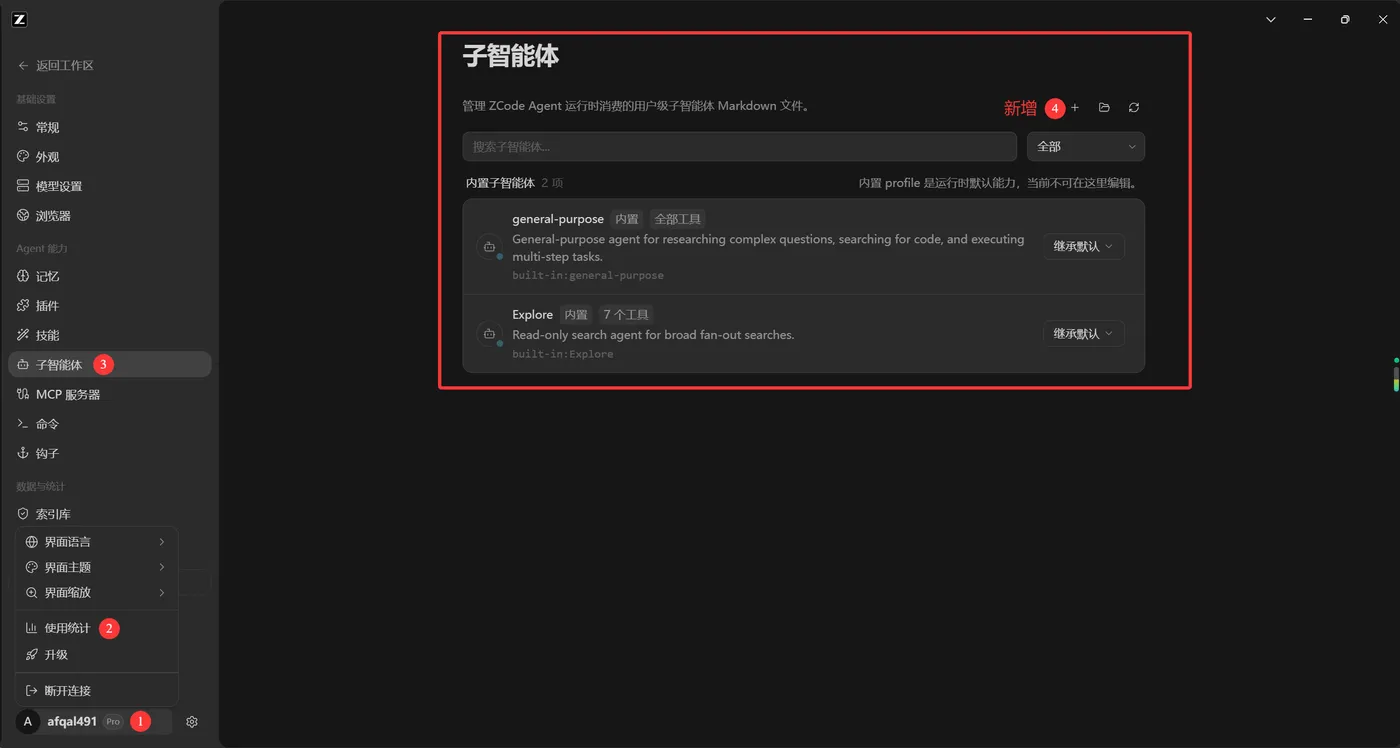Image resolution: width=1400 pixels, height=748 pixels.
Task: Click the built-in:general-purpose path text
Action: (588, 276)
